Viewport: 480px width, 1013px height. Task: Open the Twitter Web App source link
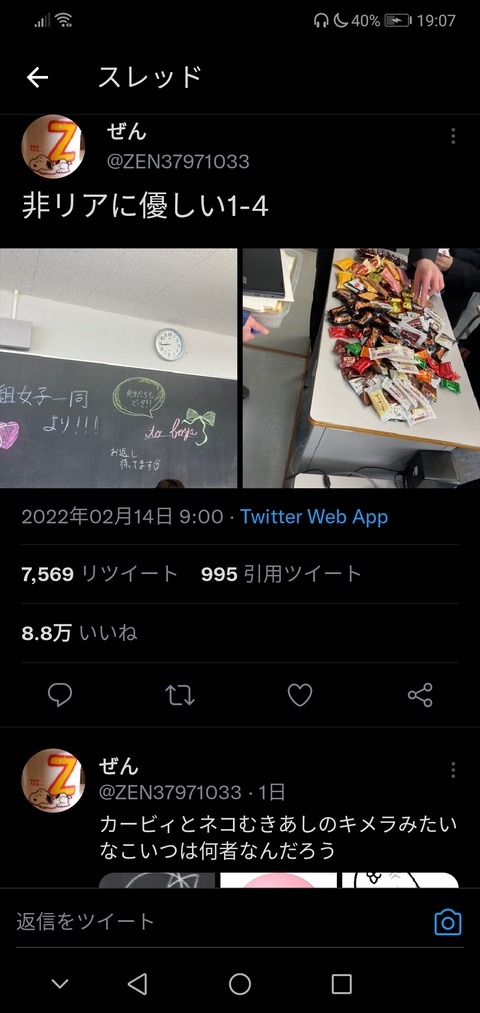(x=314, y=517)
